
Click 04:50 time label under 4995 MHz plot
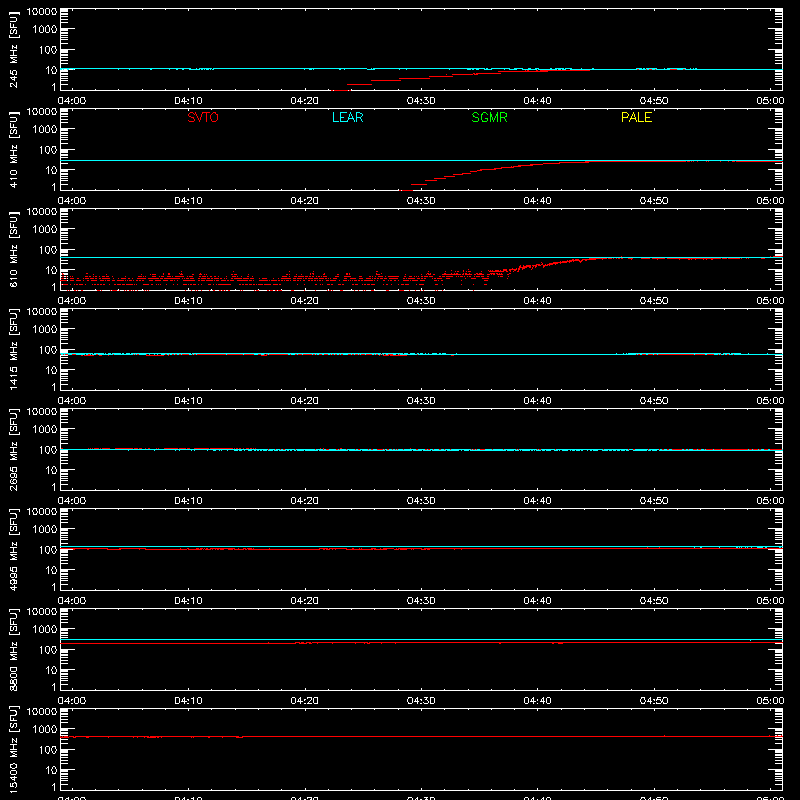click(654, 601)
